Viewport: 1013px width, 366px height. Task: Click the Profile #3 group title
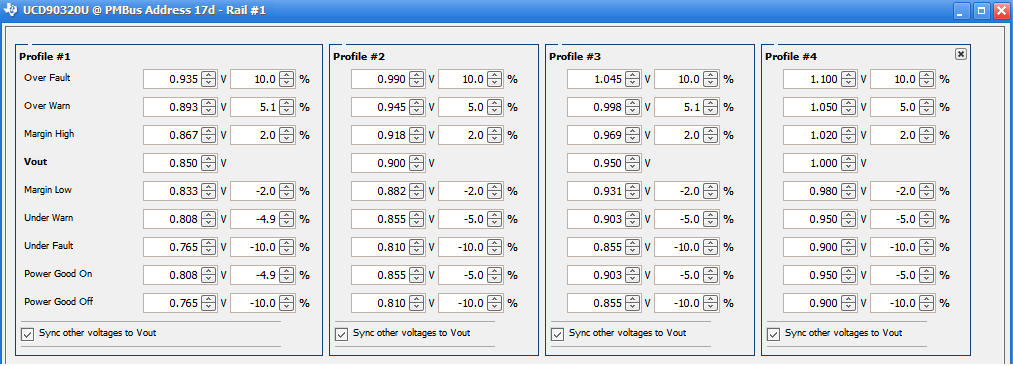click(575, 56)
